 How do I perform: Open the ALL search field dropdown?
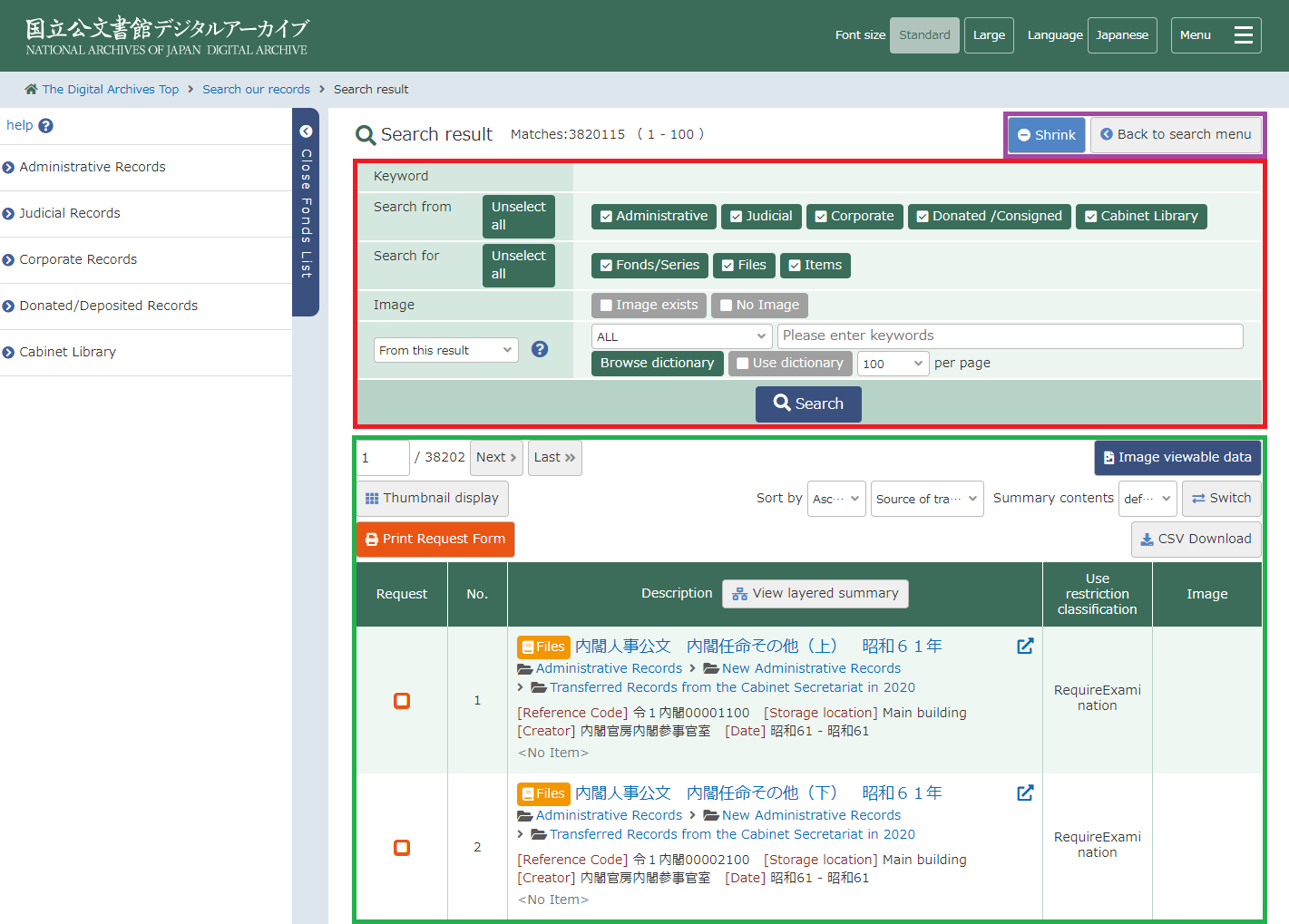(681, 336)
